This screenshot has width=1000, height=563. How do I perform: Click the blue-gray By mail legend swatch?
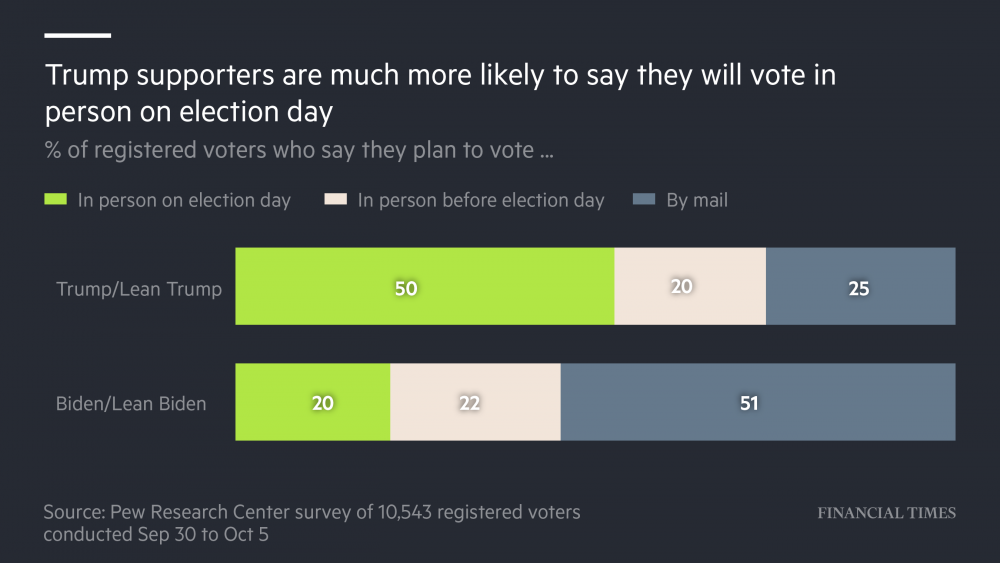tap(644, 200)
